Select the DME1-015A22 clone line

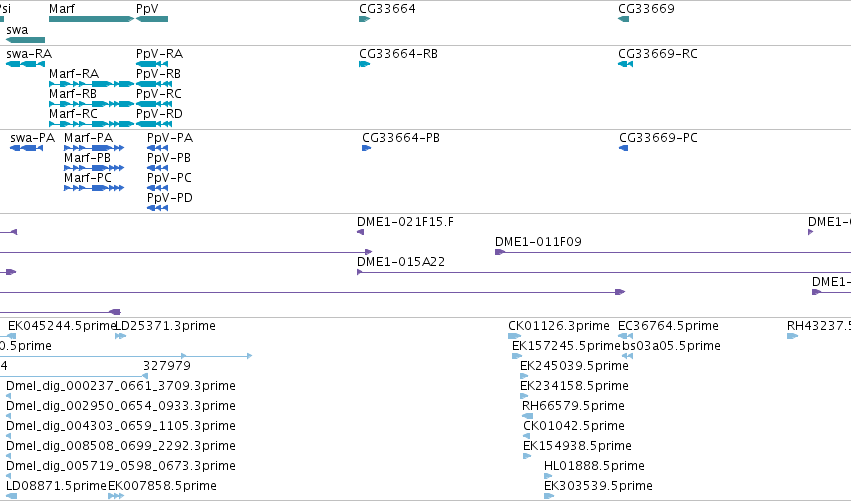(604, 272)
